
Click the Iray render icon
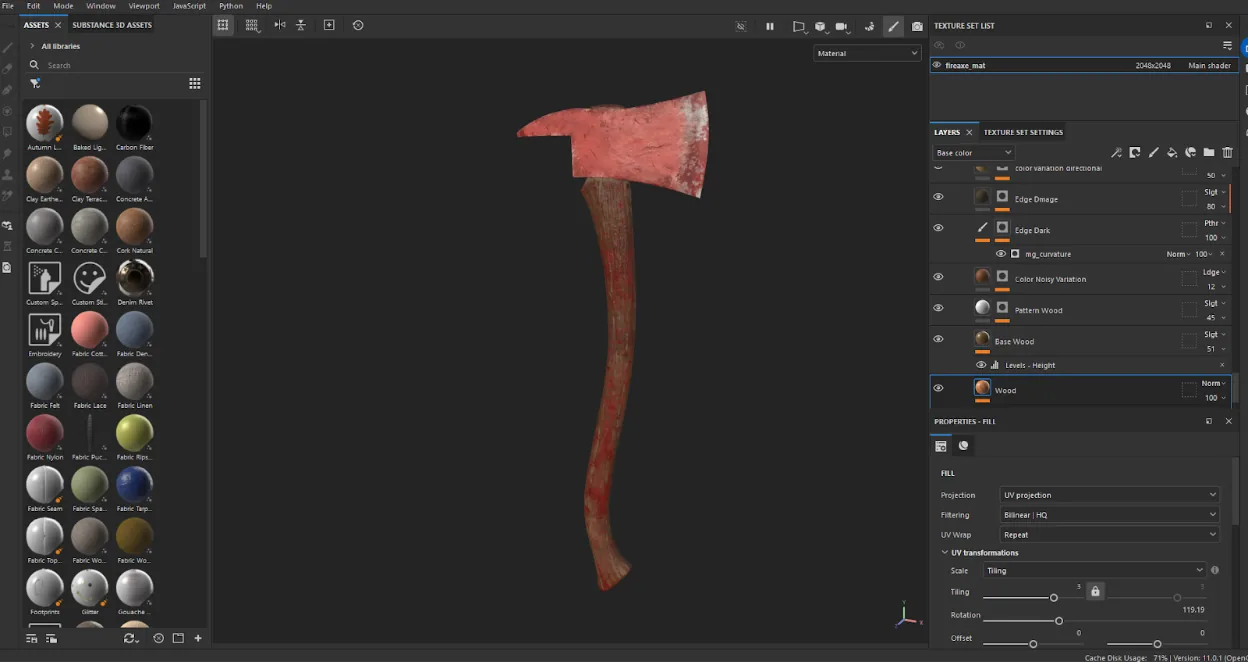869,27
